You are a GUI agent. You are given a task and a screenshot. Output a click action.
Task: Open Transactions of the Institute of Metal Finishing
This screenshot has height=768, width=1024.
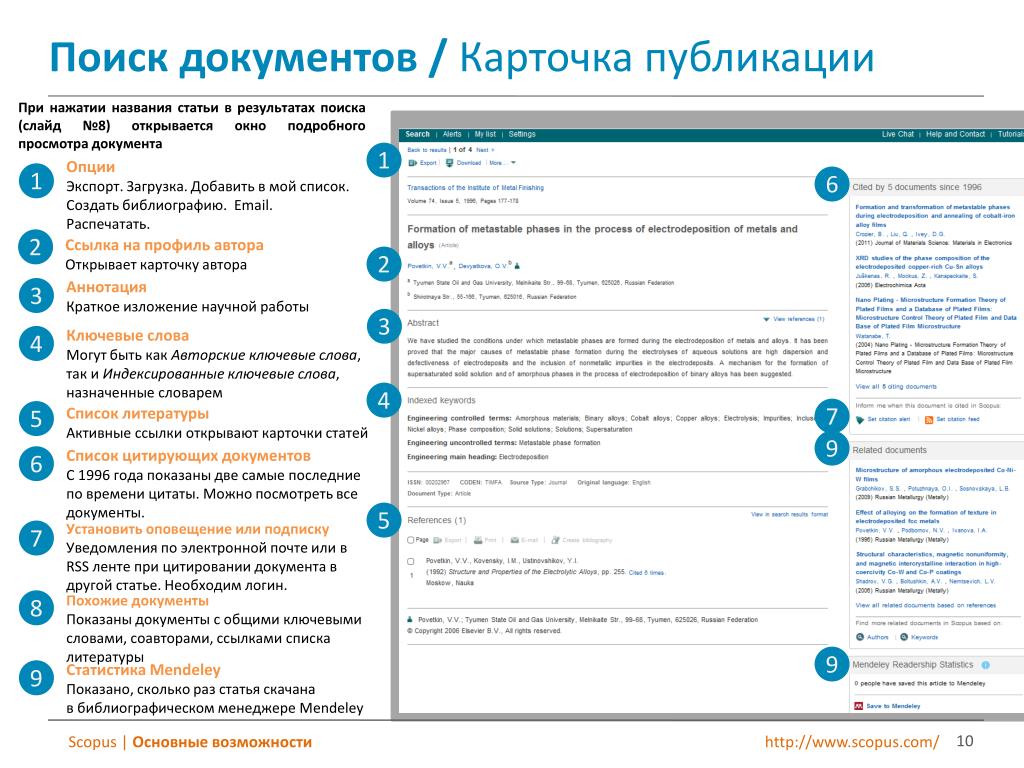click(475, 187)
